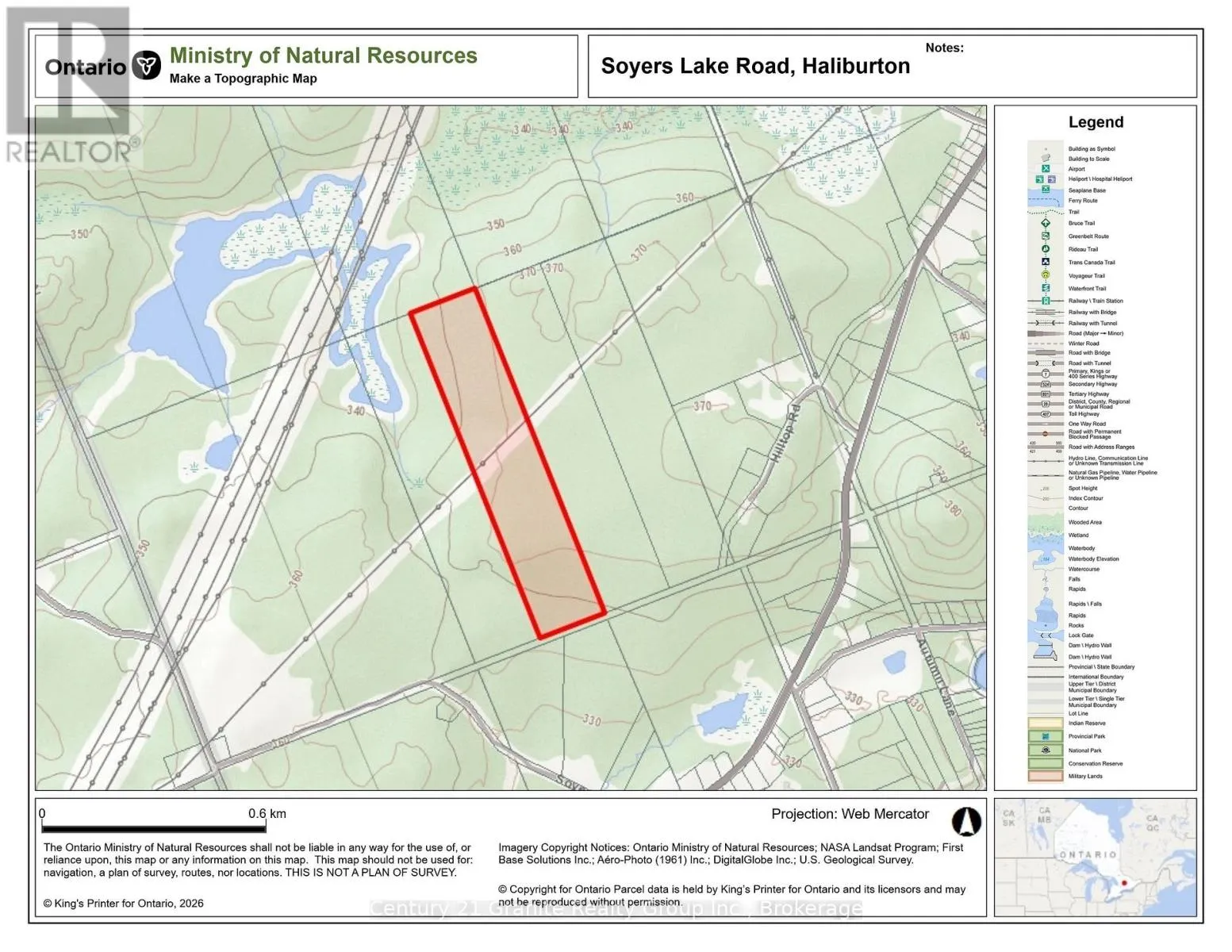
Task: Click the Military Lands color swatch
Action: tap(1046, 776)
